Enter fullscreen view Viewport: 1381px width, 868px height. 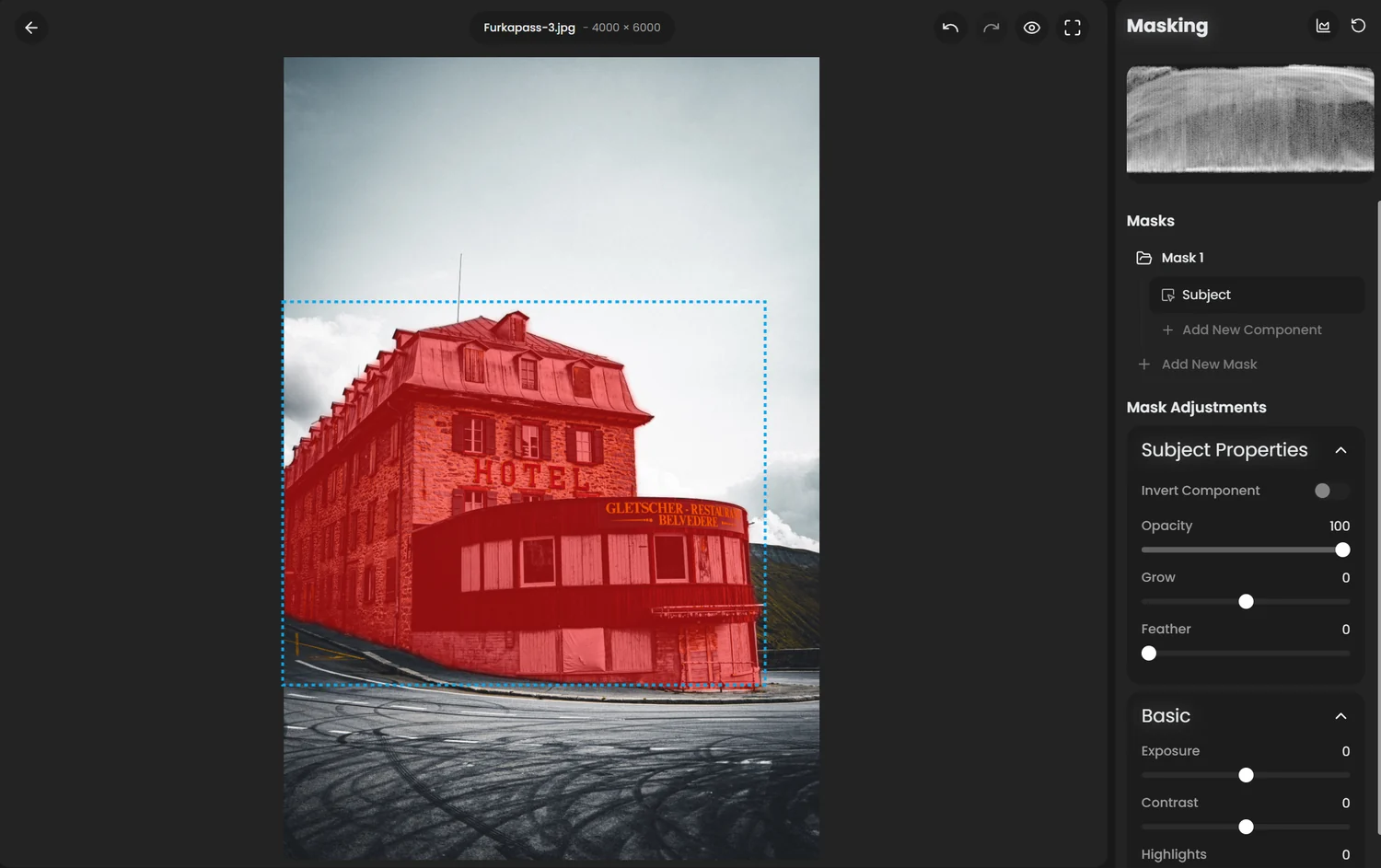[1073, 28]
